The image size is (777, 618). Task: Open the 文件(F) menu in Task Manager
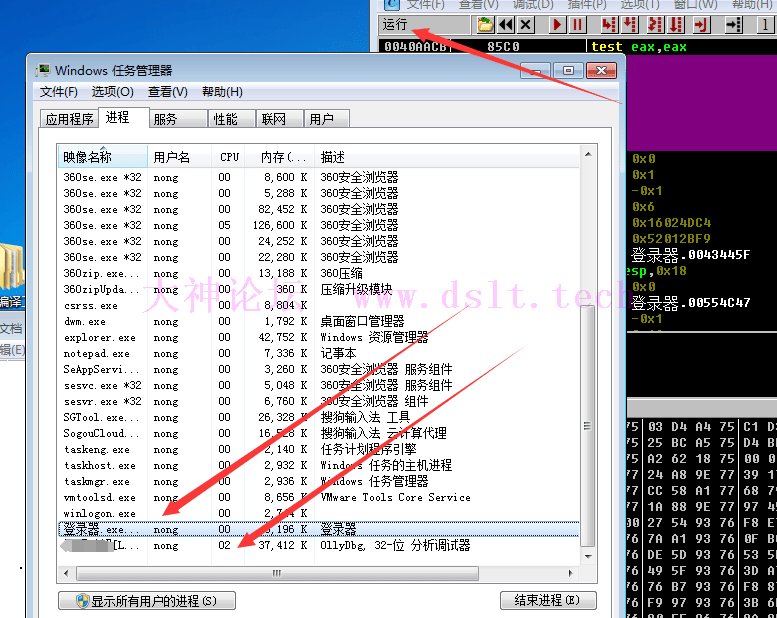pyautogui.click(x=58, y=92)
